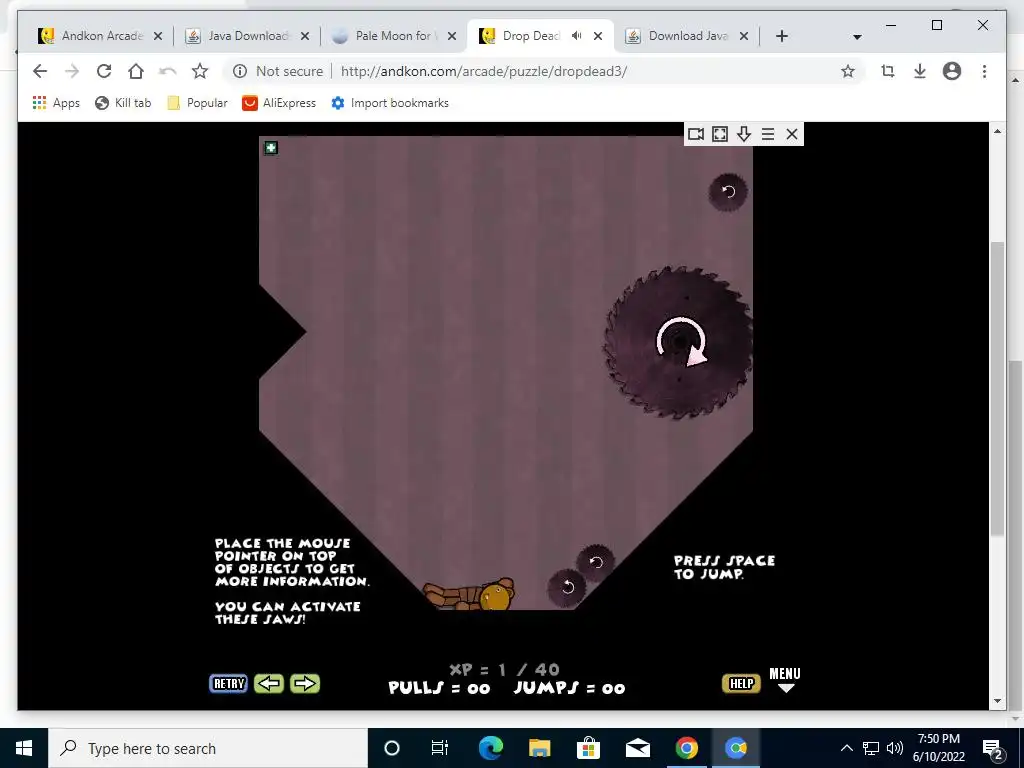Show hidden system tray icons
1024x768 pixels.
(x=846, y=748)
